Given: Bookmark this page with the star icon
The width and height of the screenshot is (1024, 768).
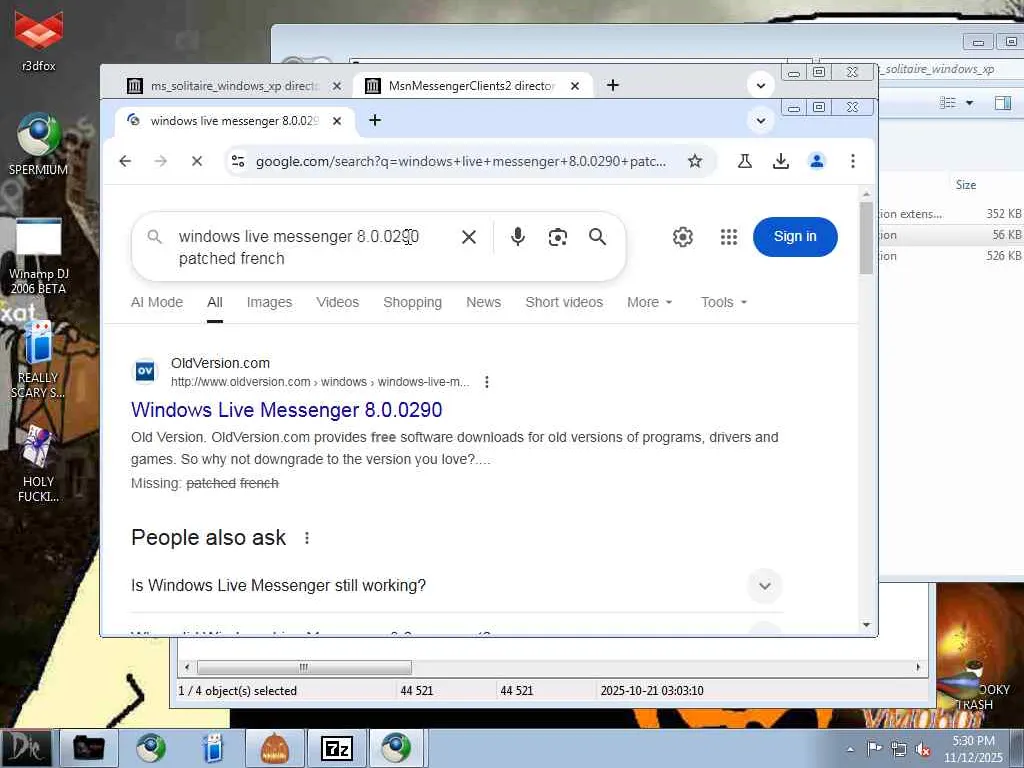Looking at the screenshot, I should (695, 161).
